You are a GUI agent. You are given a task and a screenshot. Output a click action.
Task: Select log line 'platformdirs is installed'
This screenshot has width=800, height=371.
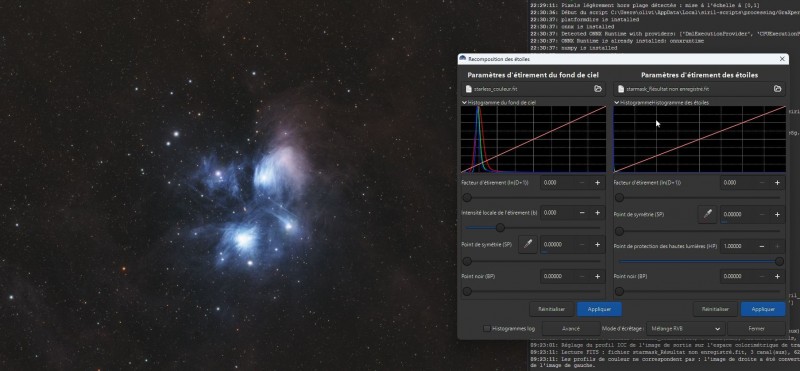click(x=585, y=19)
